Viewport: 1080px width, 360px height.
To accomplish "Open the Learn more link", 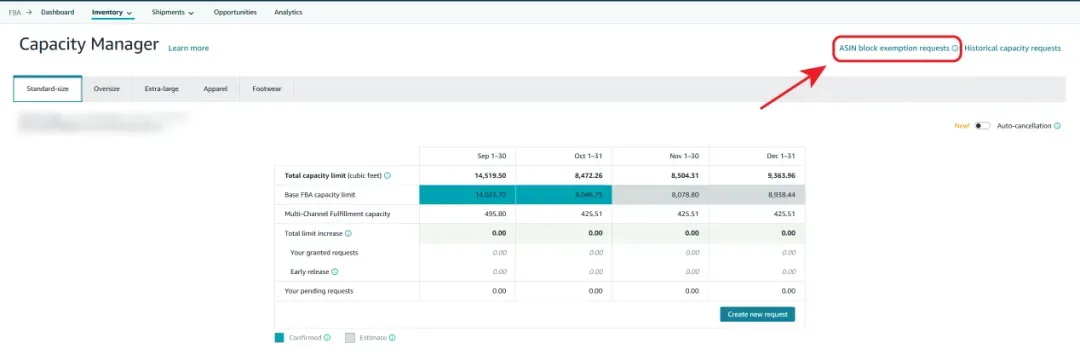I will click(x=189, y=48).
